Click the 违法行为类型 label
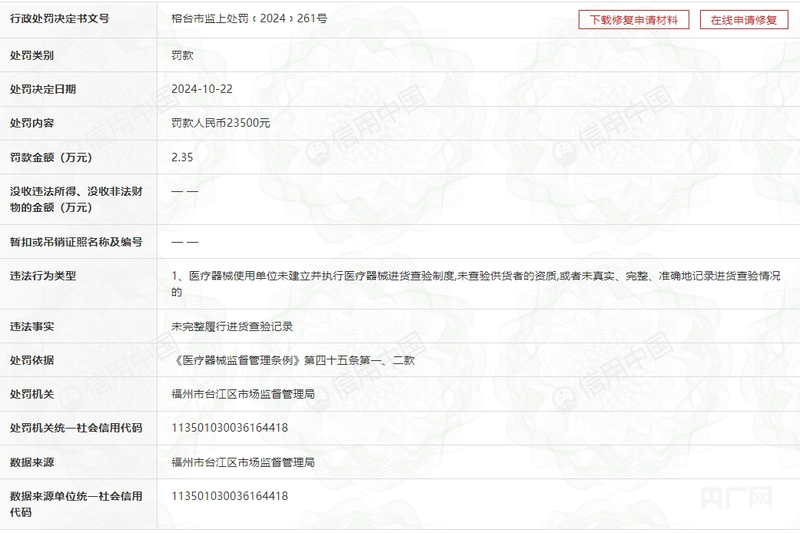 [43, 276]
